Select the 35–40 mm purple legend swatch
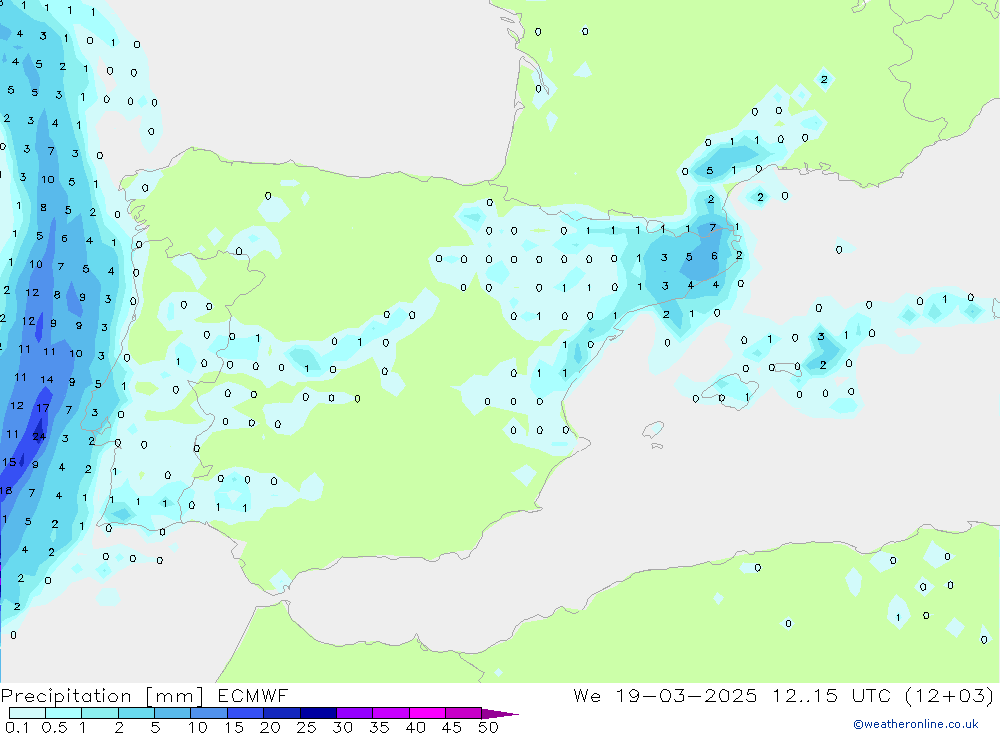 (391, 713)
